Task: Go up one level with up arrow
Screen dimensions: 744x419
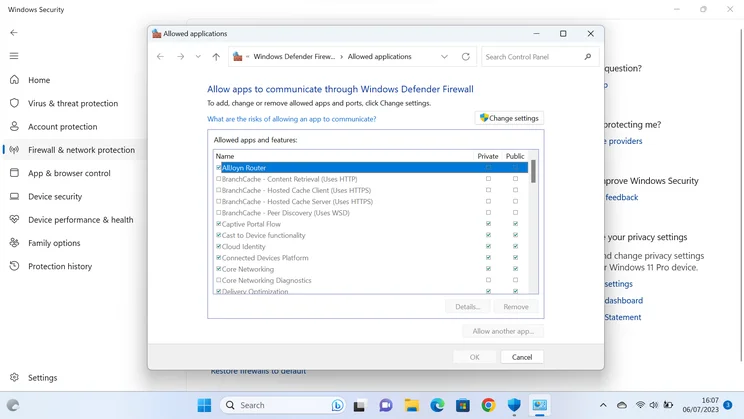Action: (216, 57)
